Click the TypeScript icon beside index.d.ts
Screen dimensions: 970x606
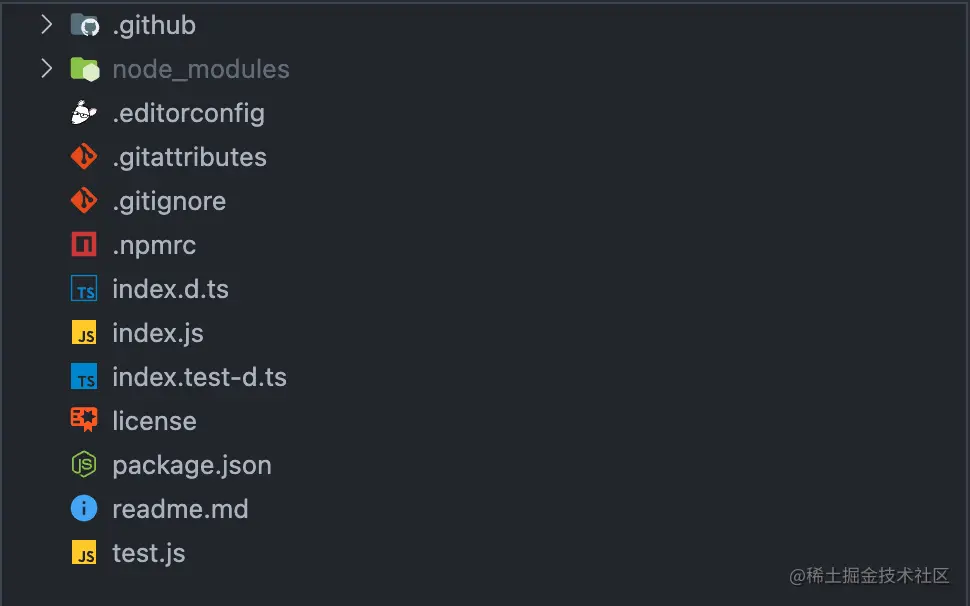(84, 289)
